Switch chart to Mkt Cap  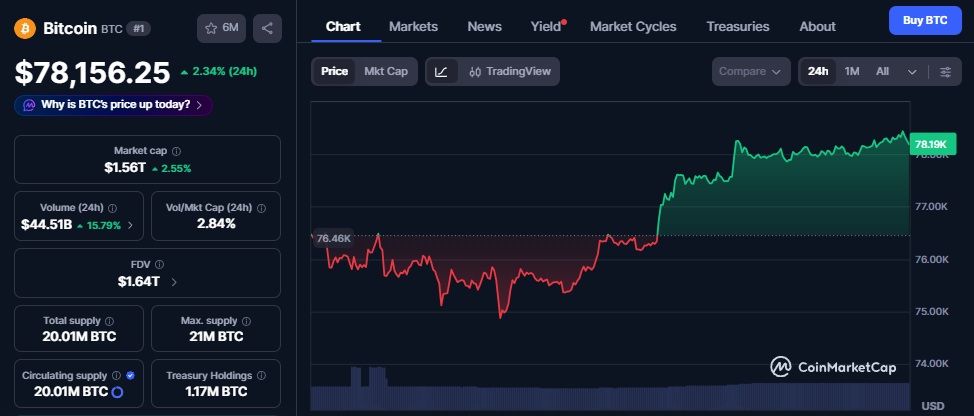386,71
